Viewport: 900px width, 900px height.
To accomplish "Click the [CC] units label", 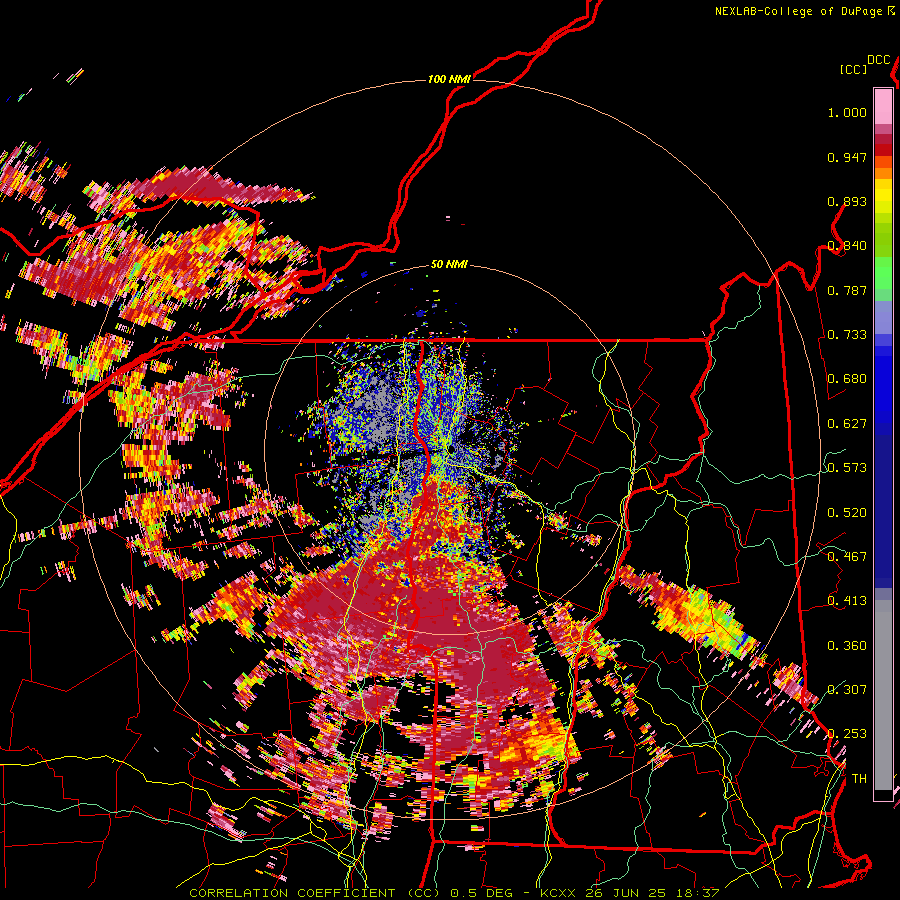I will coord(853,70).
